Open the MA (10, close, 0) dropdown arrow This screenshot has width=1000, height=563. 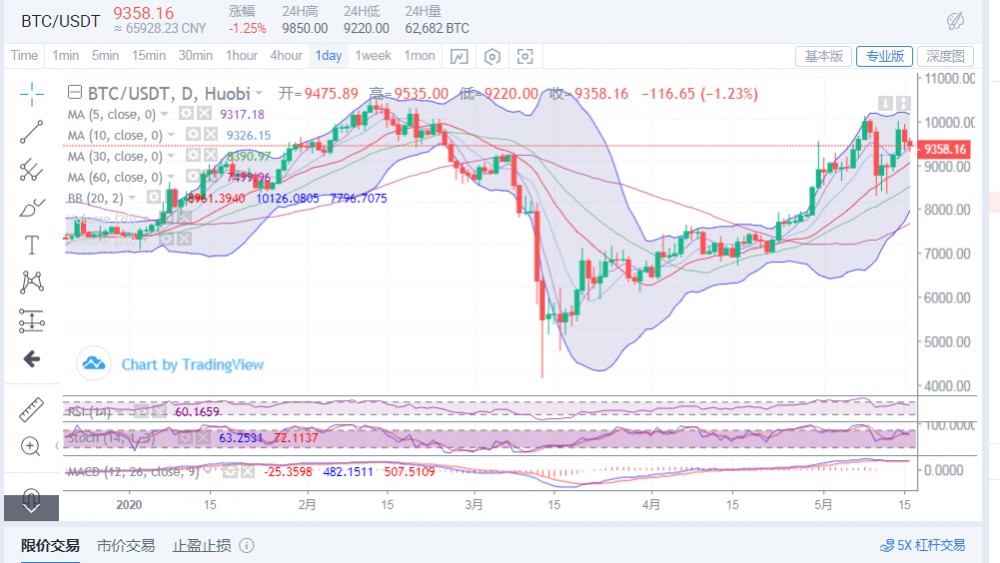coord(171,136)
